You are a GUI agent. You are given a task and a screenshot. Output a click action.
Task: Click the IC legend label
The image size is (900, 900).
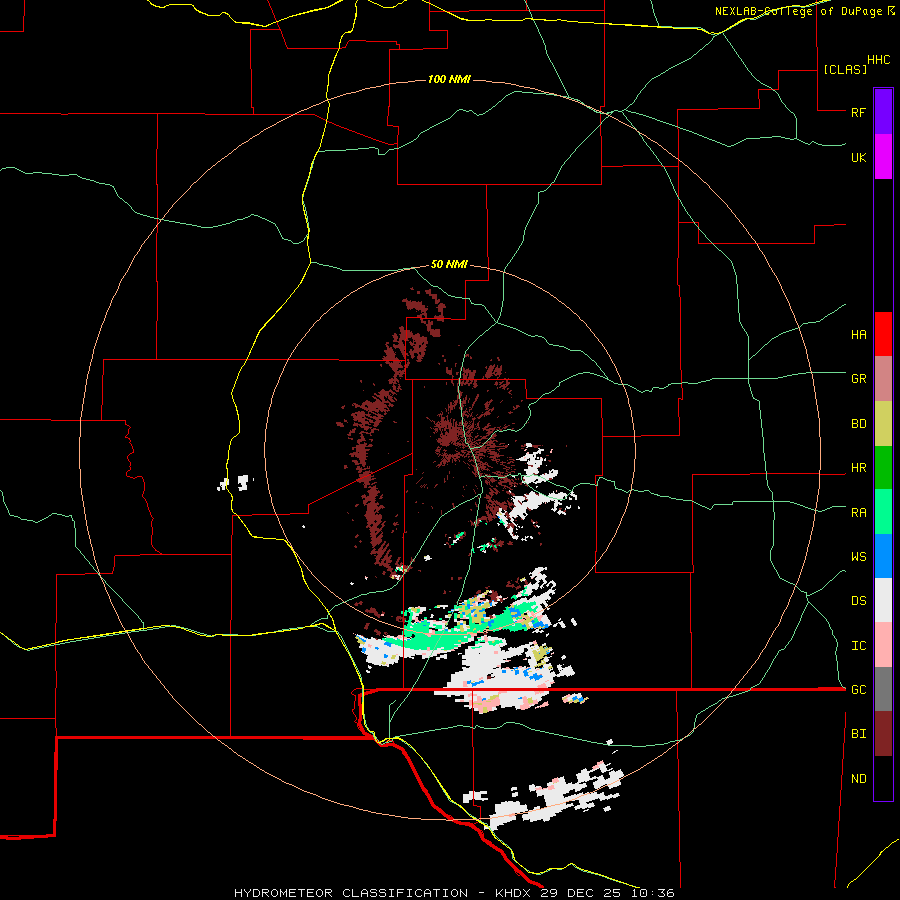pyautogui.click(x=858, y=645)
